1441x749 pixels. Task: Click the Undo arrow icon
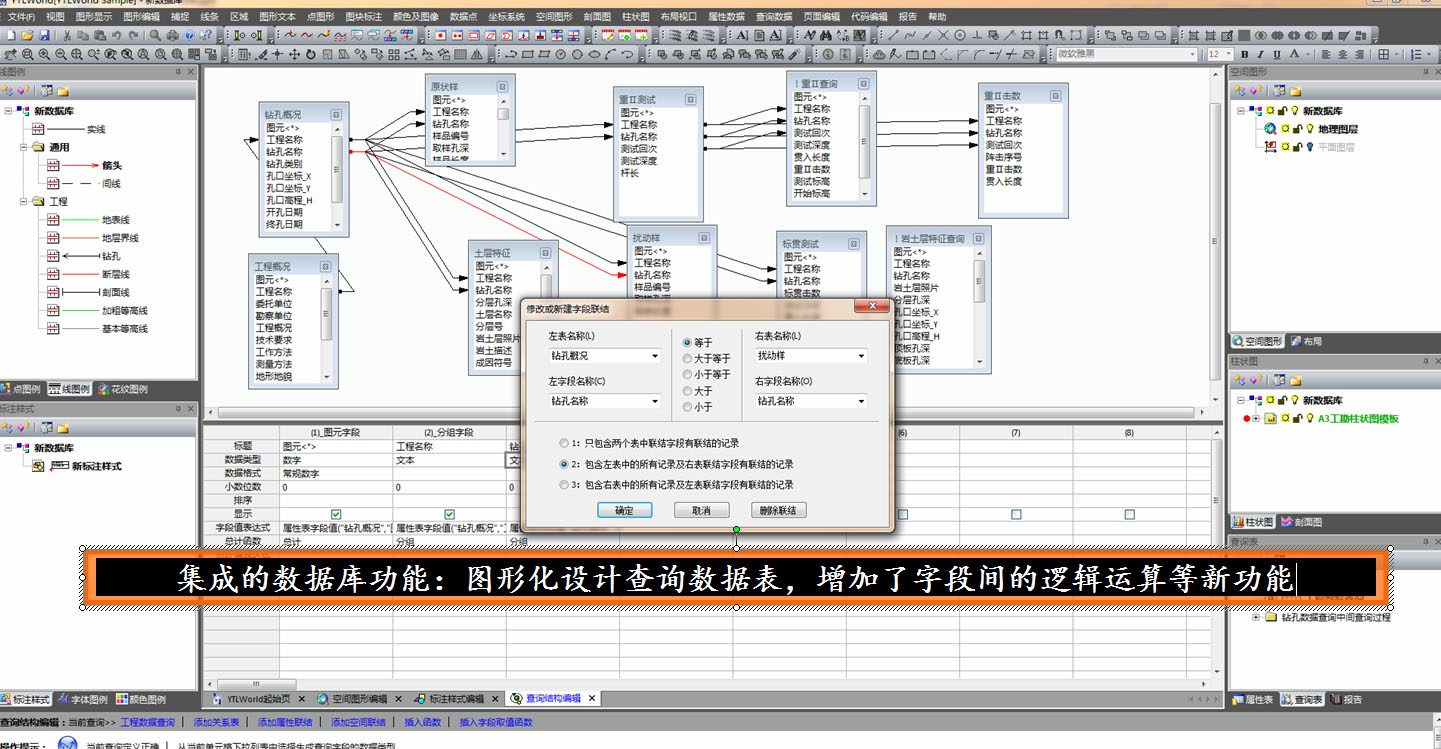tap(116, 35)
